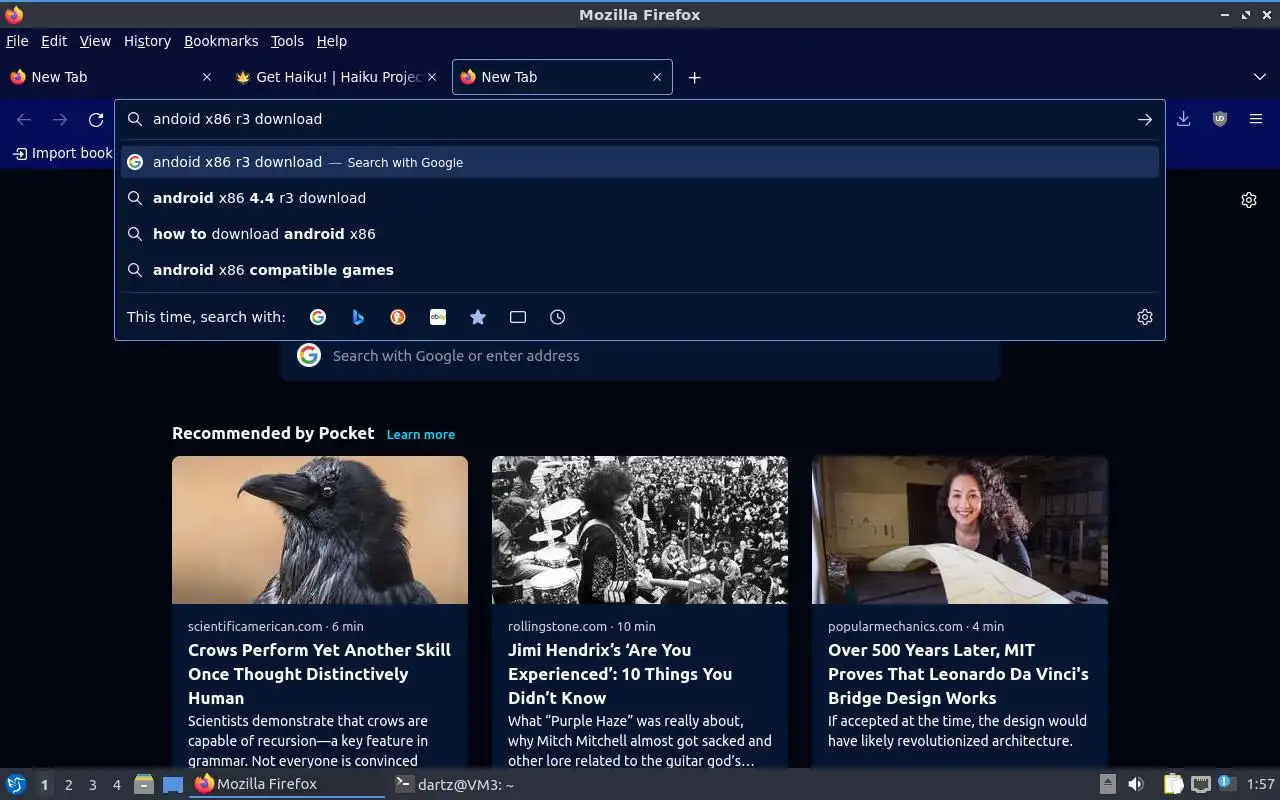The height and width of the screenshot is (800, 1280).
Task: Open the Help menu
Action: point(332,41)
